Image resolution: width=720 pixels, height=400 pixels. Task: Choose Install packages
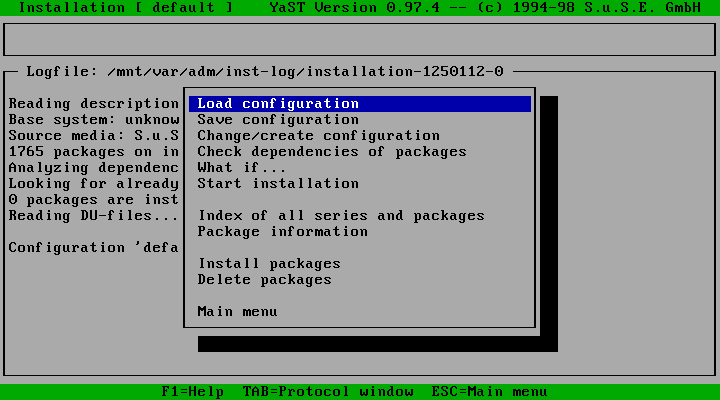coord(269,264)
